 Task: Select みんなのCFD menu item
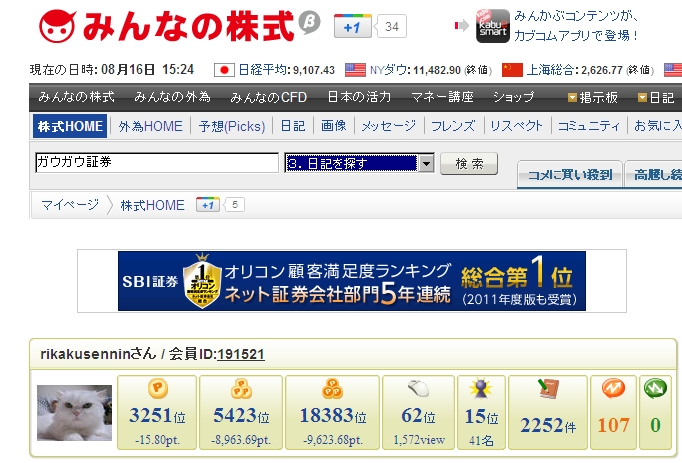pos(268,97)
